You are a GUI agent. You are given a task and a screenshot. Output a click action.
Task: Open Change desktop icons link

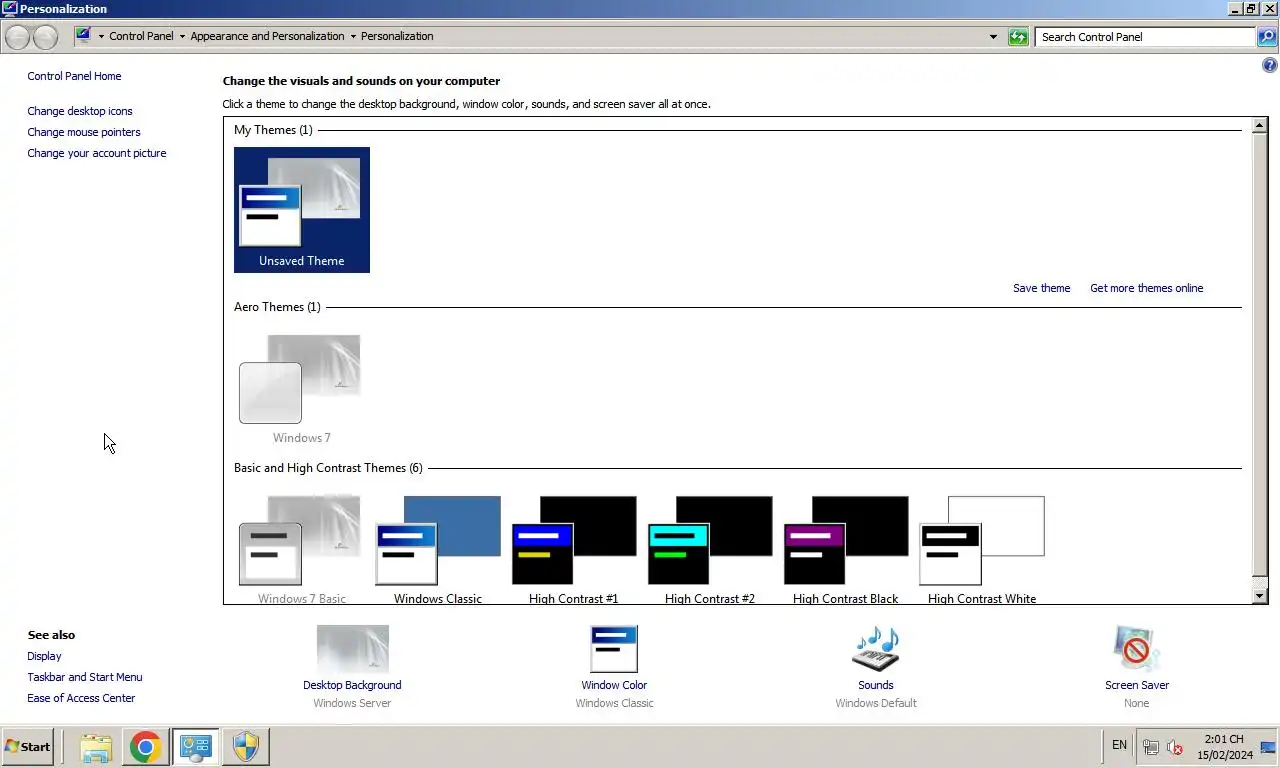tap(80, 111)
